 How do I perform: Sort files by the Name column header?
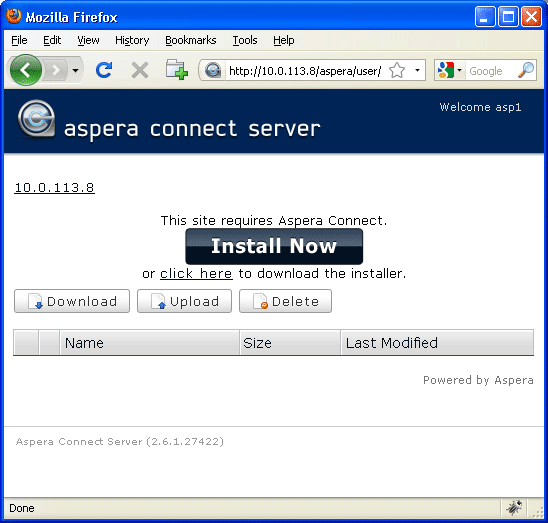coord(150,343)
